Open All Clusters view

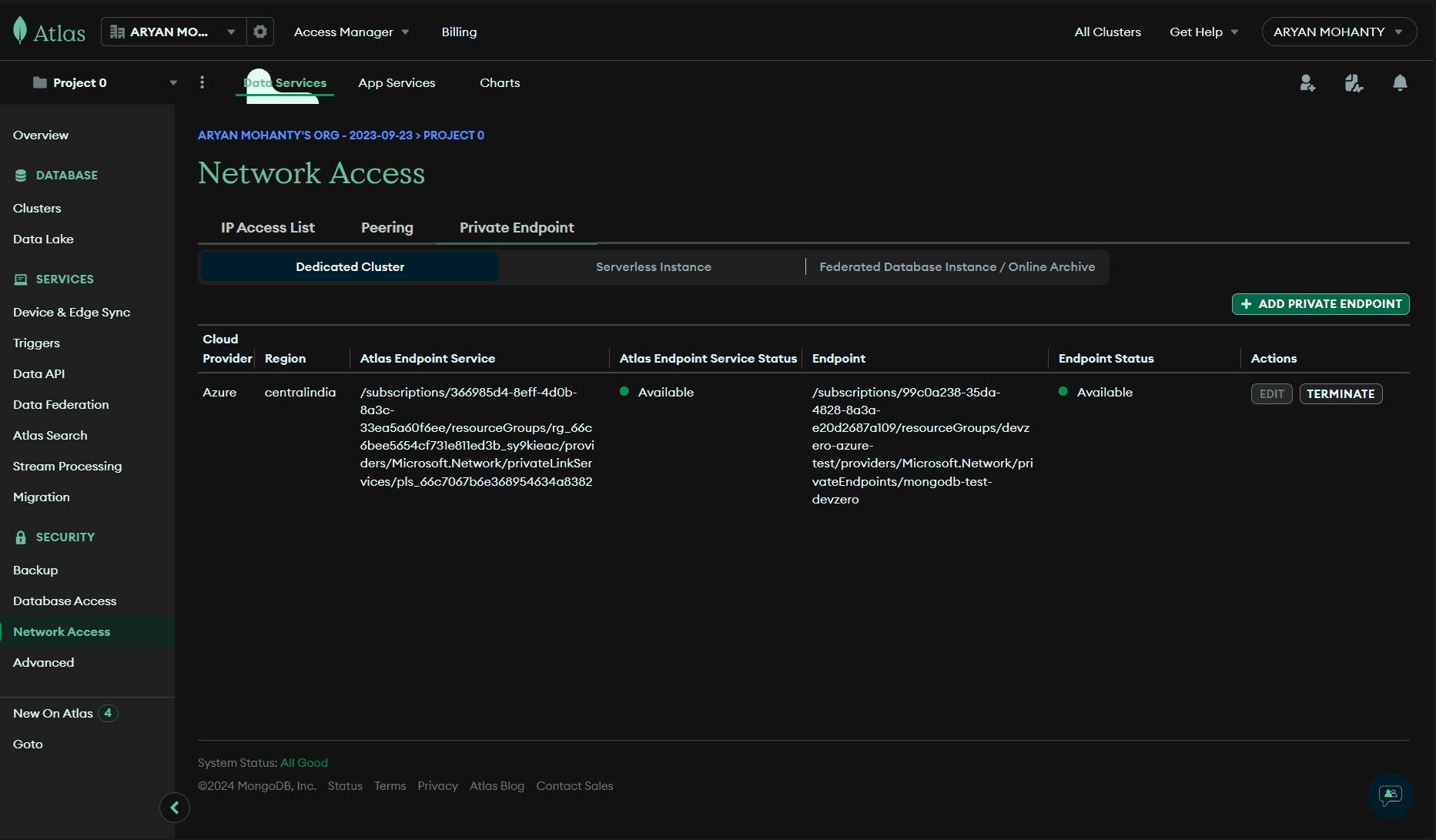pyautogui.click(x=1107, y=32)
